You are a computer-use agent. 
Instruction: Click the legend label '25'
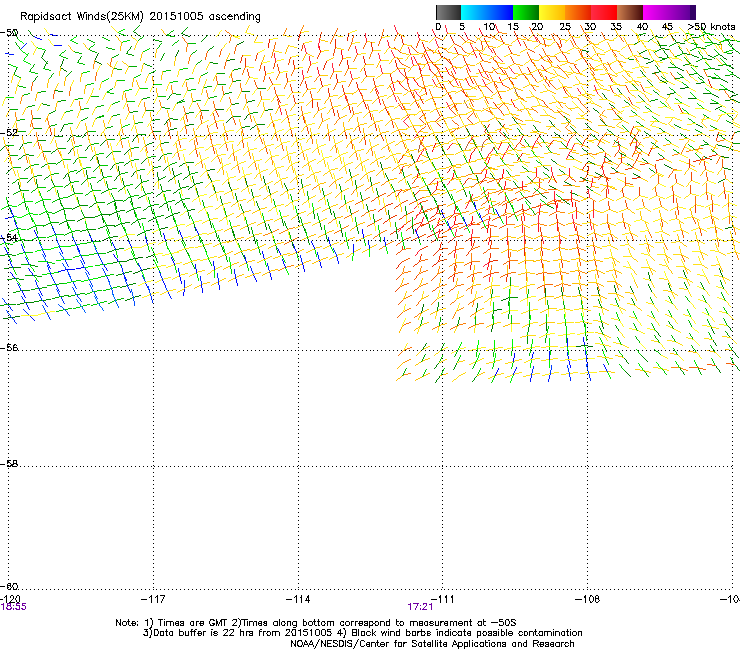565,27
